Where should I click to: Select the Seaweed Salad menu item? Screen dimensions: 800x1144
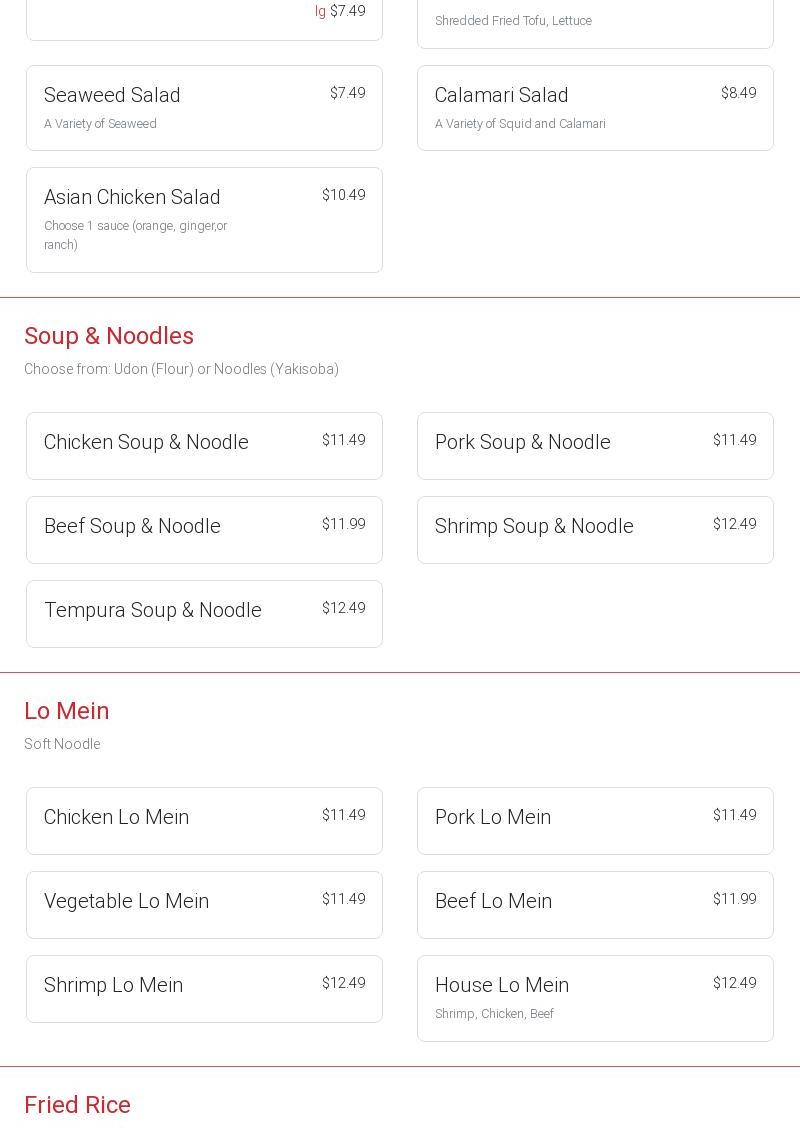coord(204,108)
